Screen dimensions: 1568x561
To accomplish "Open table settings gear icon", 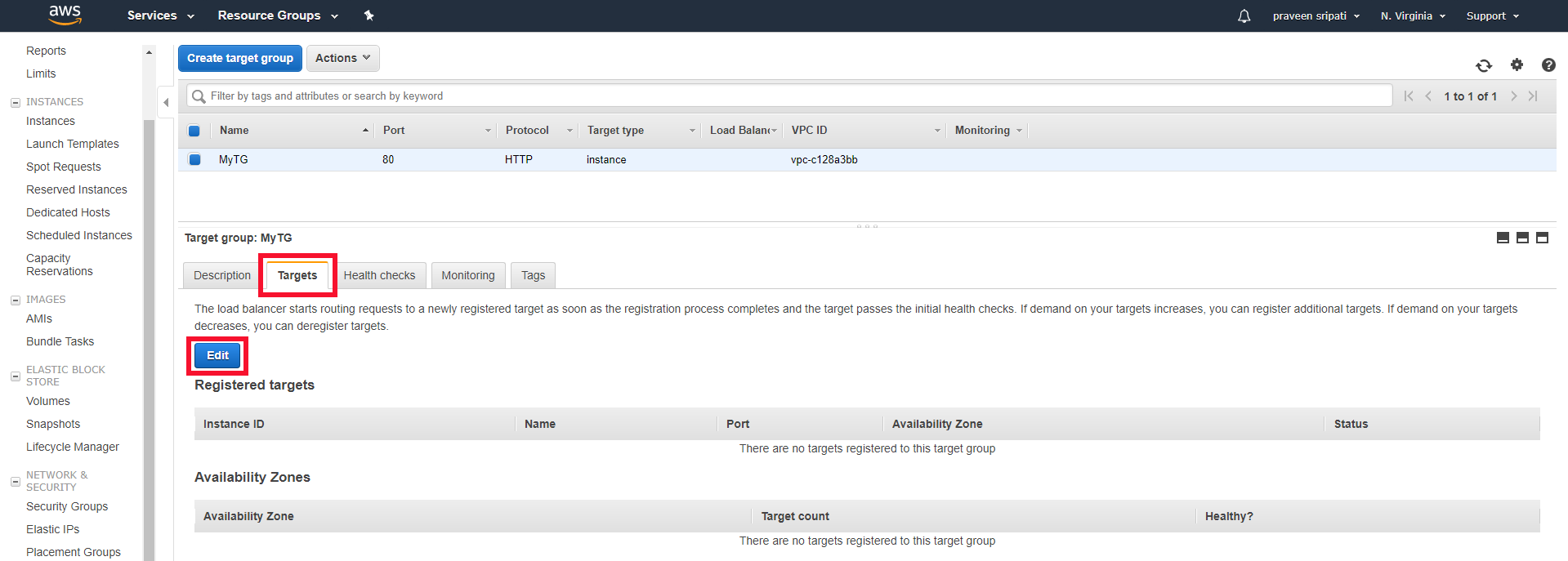I will (1517, 65).
